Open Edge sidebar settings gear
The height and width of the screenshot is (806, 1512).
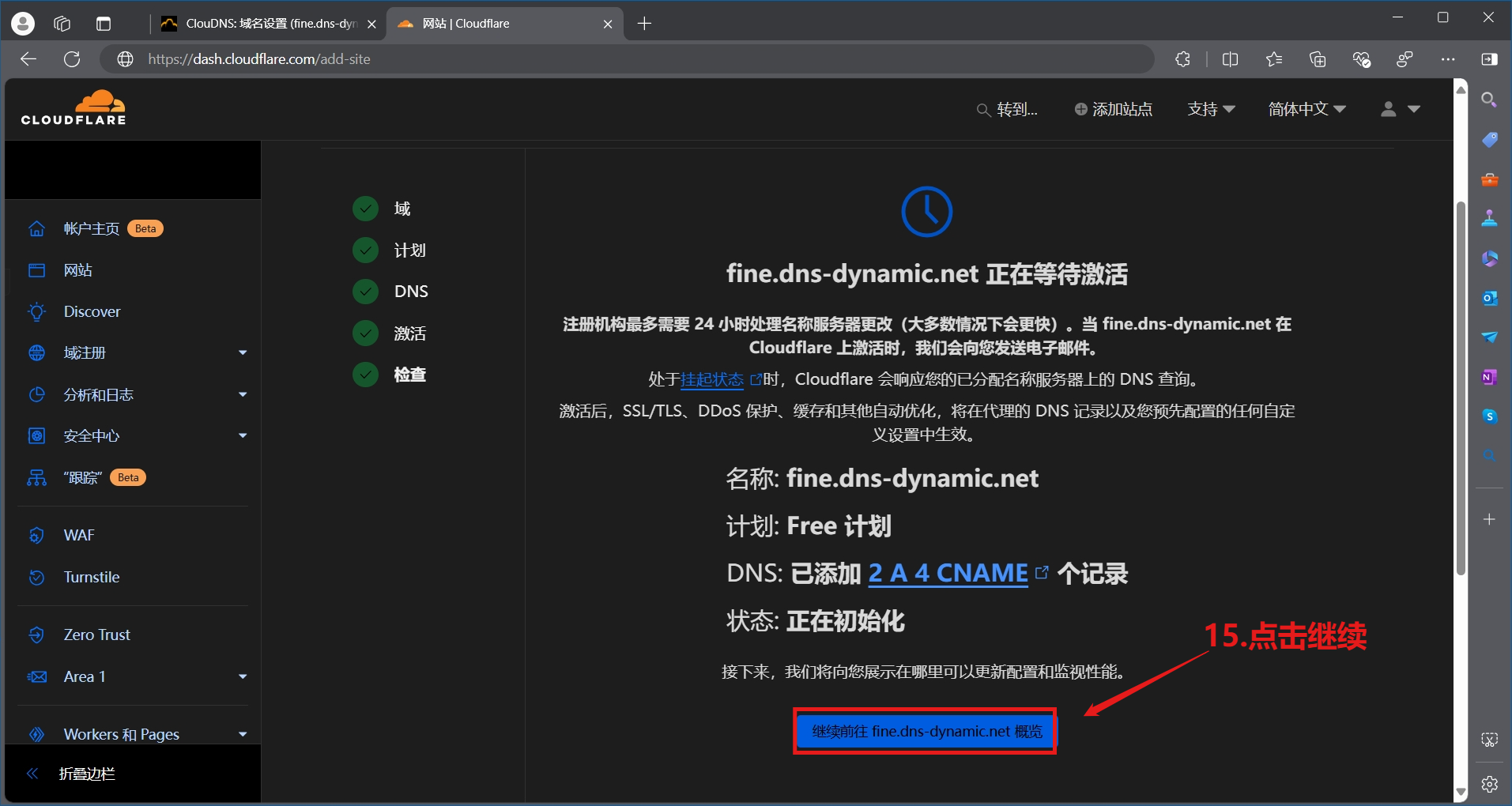(1489, 784)
